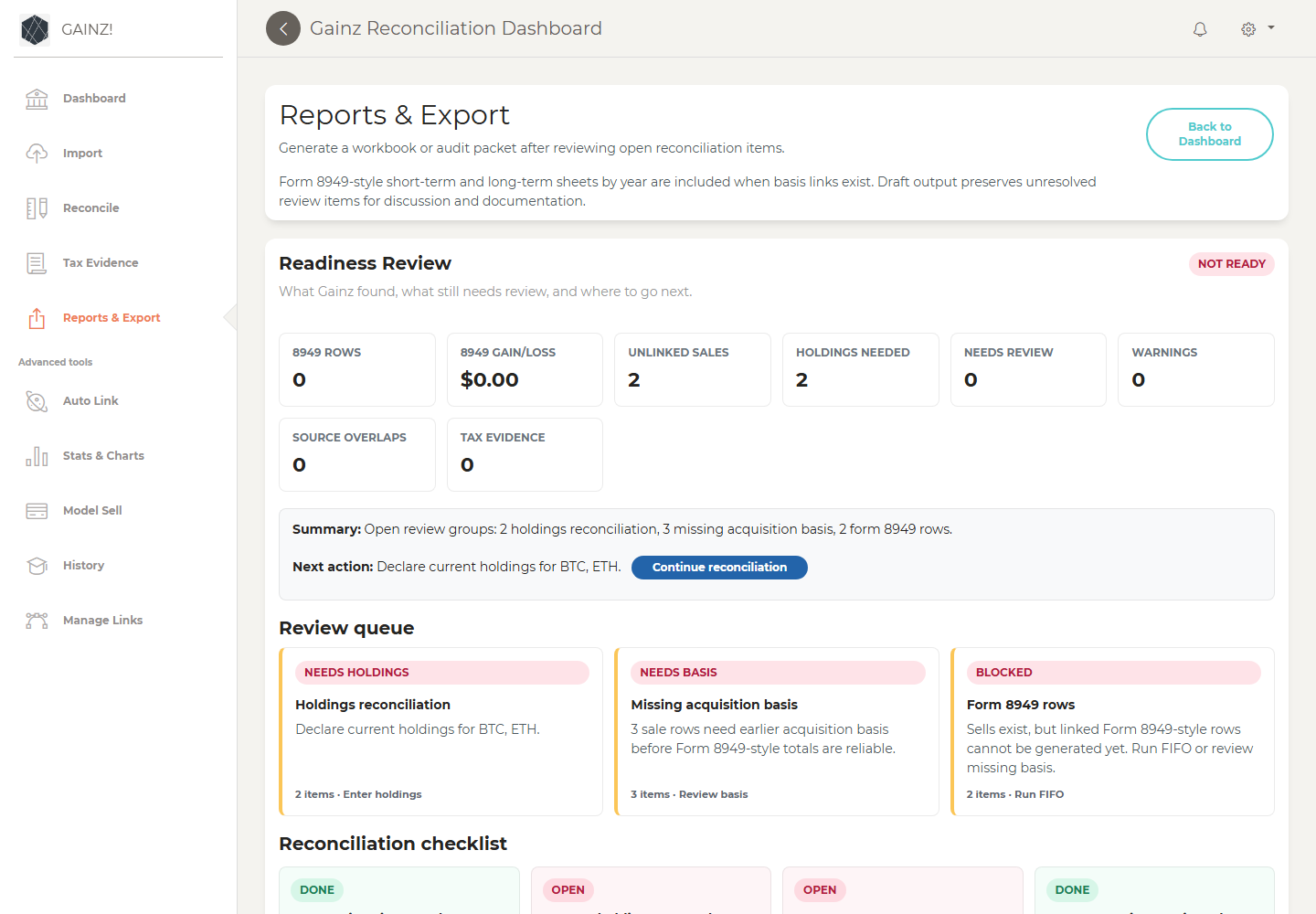Click the Form 8949 rows card title
The image size is (1316, 914).
tap(1021, 705)
